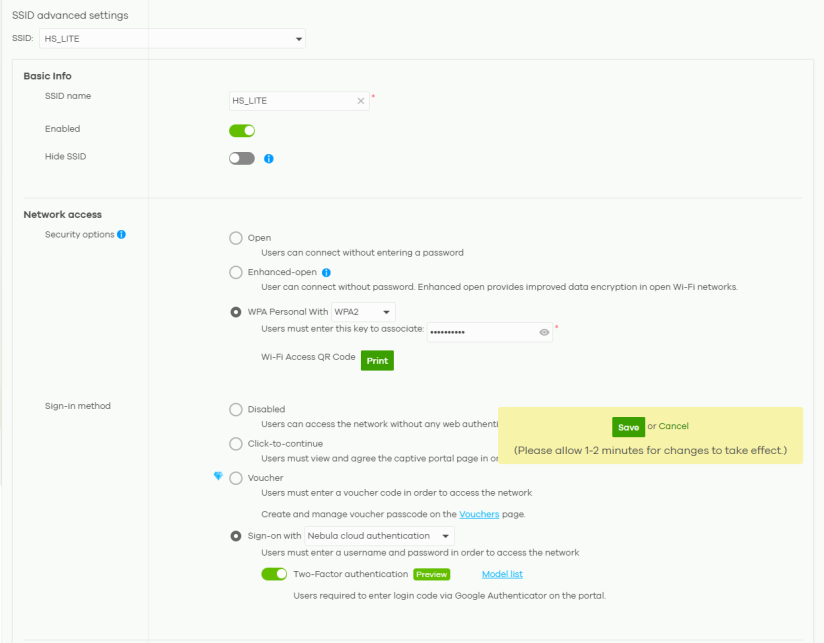Viewport: 824px width, 643px height.
Task: Select the Open security option
Action: point(236,238)
